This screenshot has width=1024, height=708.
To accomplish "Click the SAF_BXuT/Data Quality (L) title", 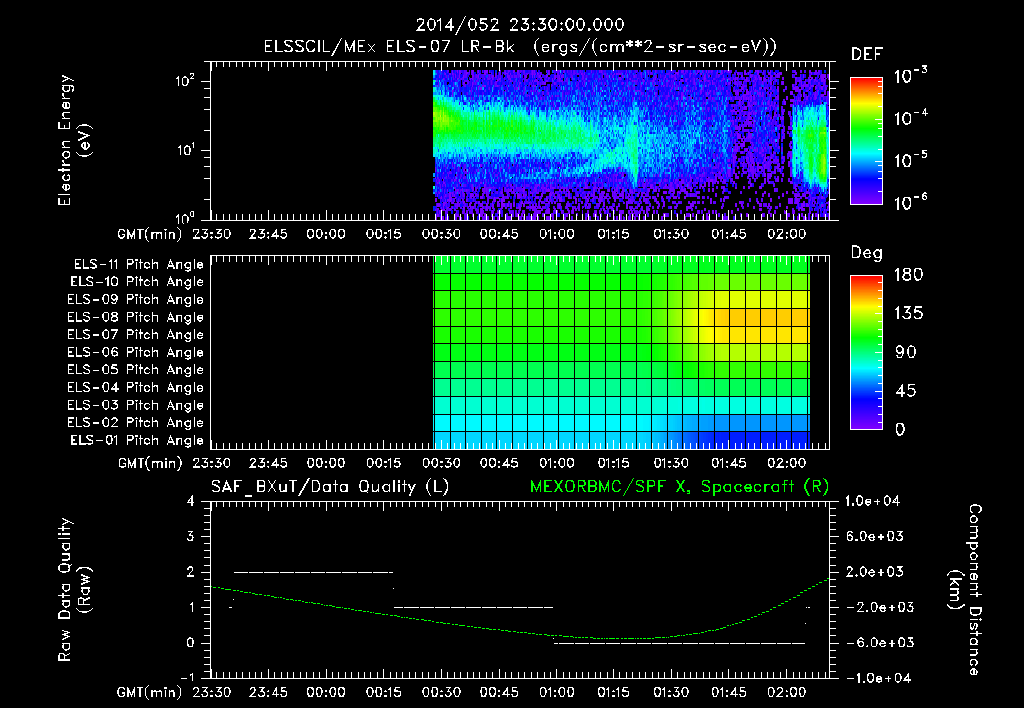I will pyautogui.click(x=330, y=487).
